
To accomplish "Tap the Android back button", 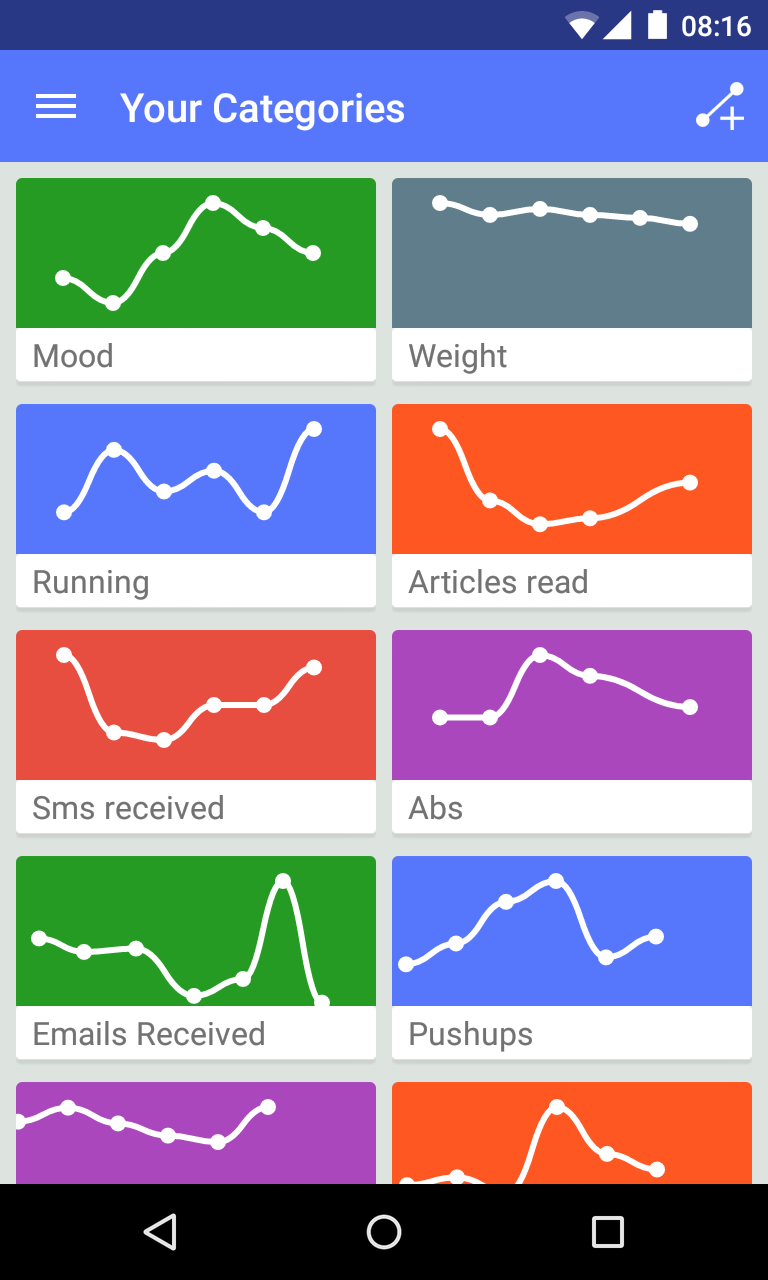I will point(160,1232).
